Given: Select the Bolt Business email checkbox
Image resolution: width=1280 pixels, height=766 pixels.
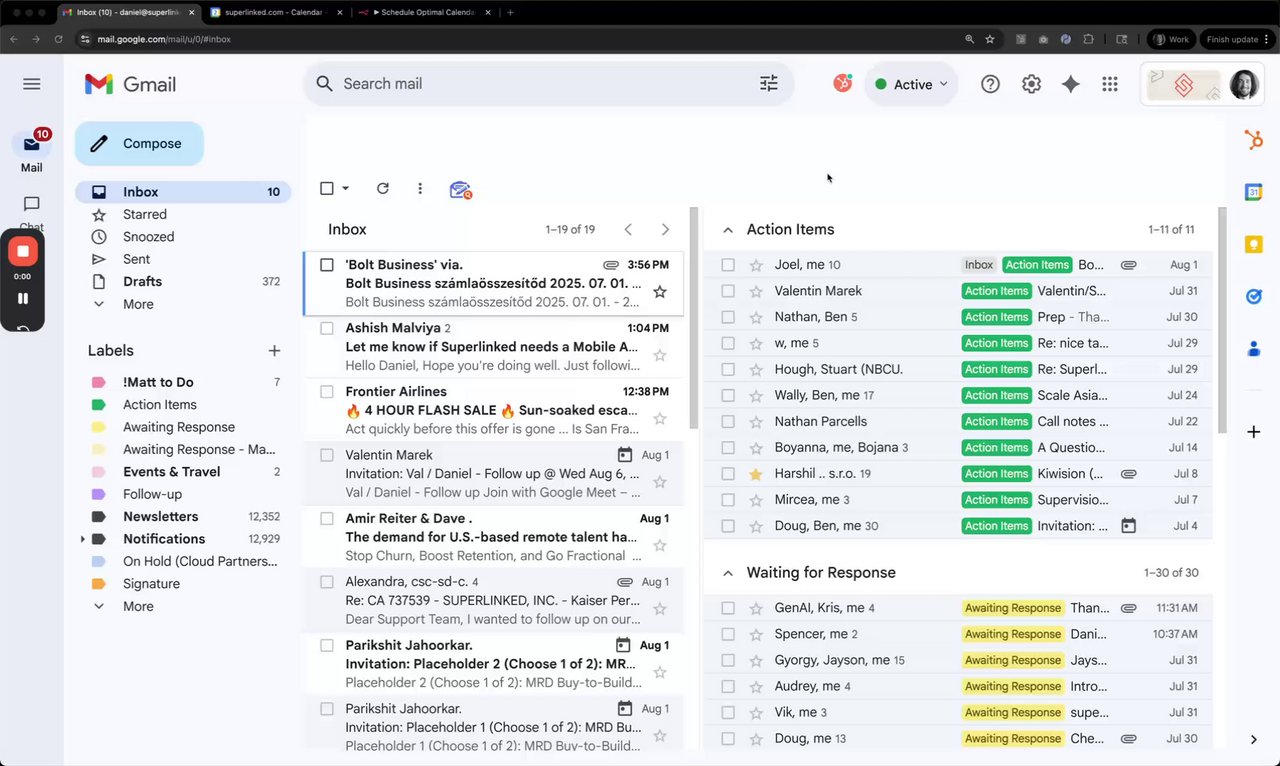Looking at the screenshot, I should coord(327,265).
